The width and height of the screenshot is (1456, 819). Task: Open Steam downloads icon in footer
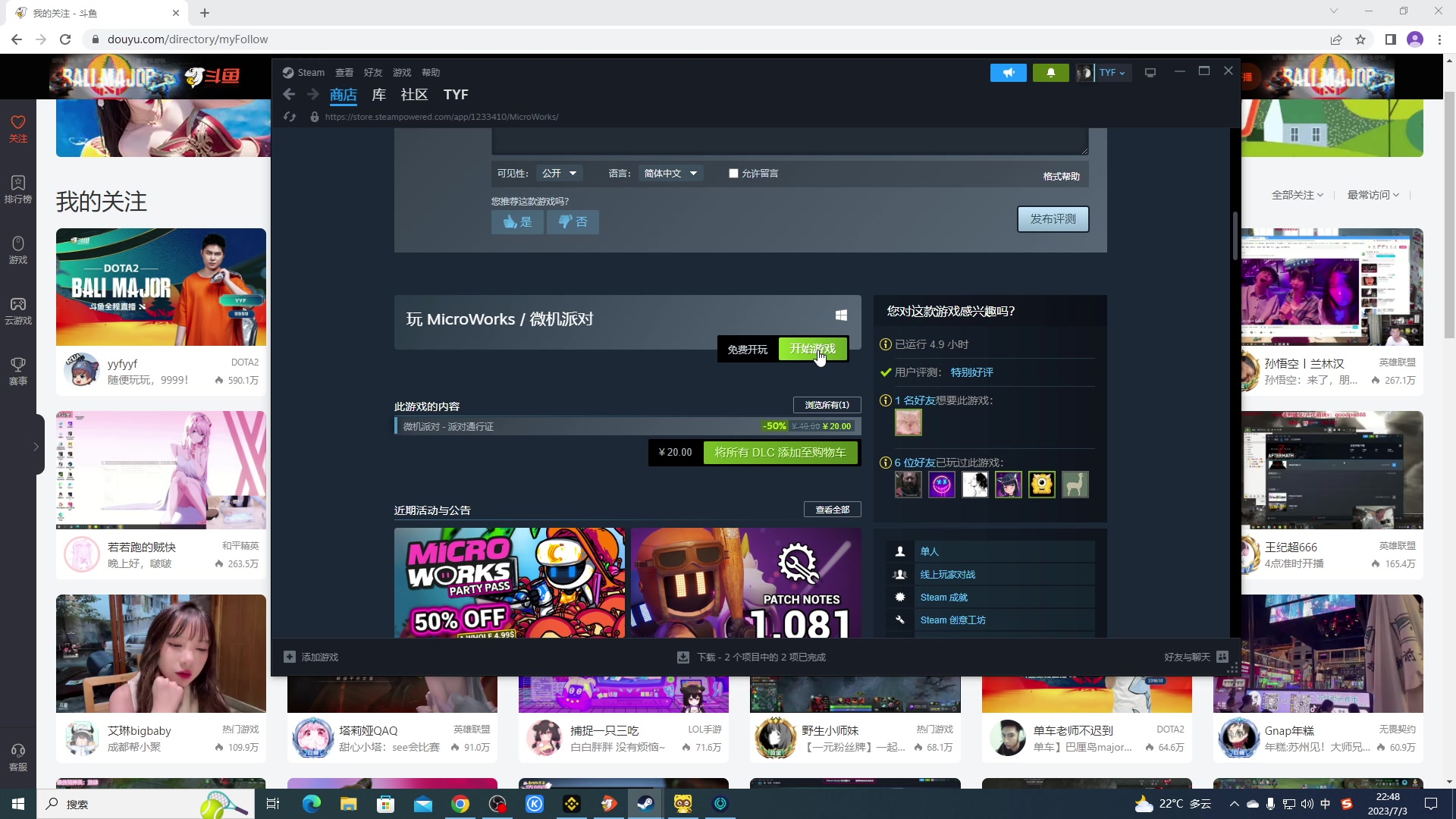click(x=682, y=657)
